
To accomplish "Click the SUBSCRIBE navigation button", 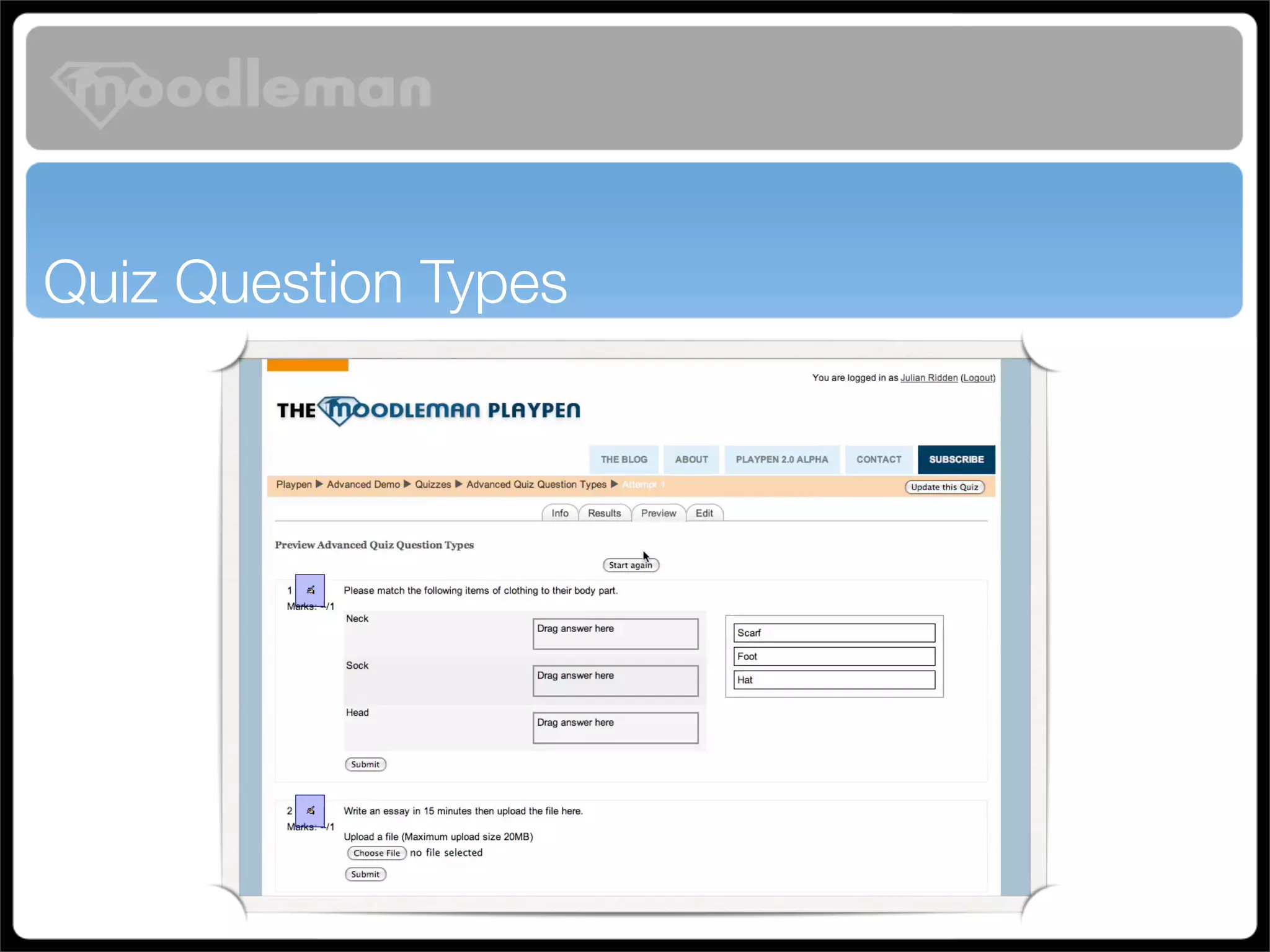I will pyautogui.click(x=956, y=460).
